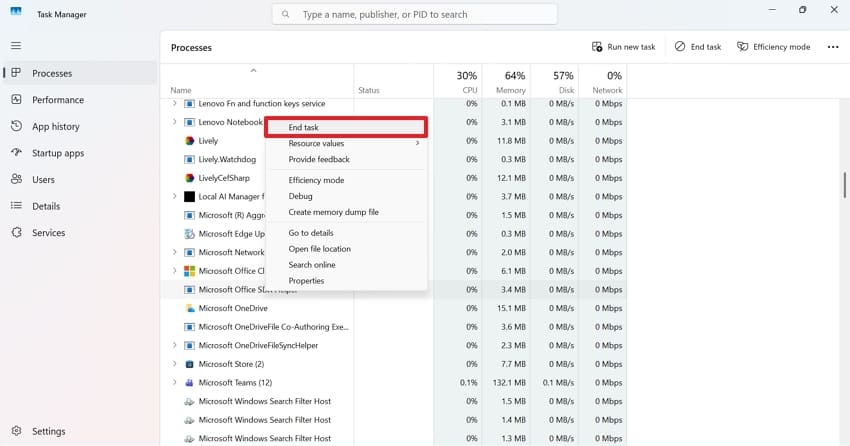Viewport: 850px width, 446px height.
Task: Switch to the Performance page
Action: coord(58,100)
